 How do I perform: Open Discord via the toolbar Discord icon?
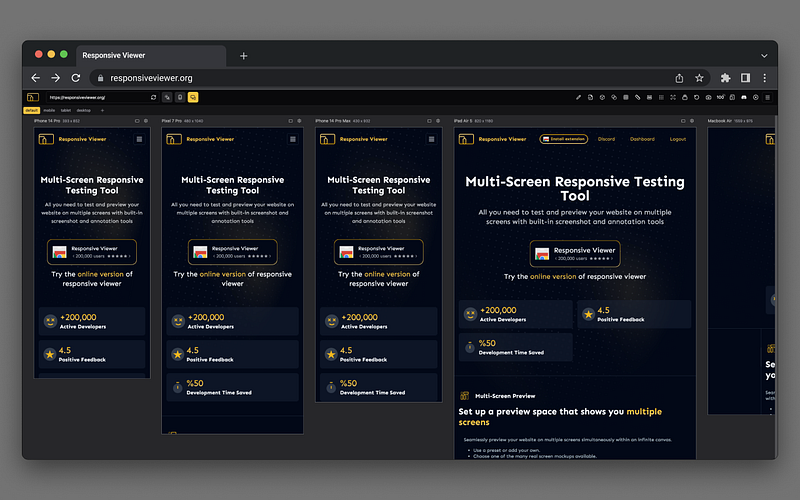pyautogui.click(x=744, y=97)
